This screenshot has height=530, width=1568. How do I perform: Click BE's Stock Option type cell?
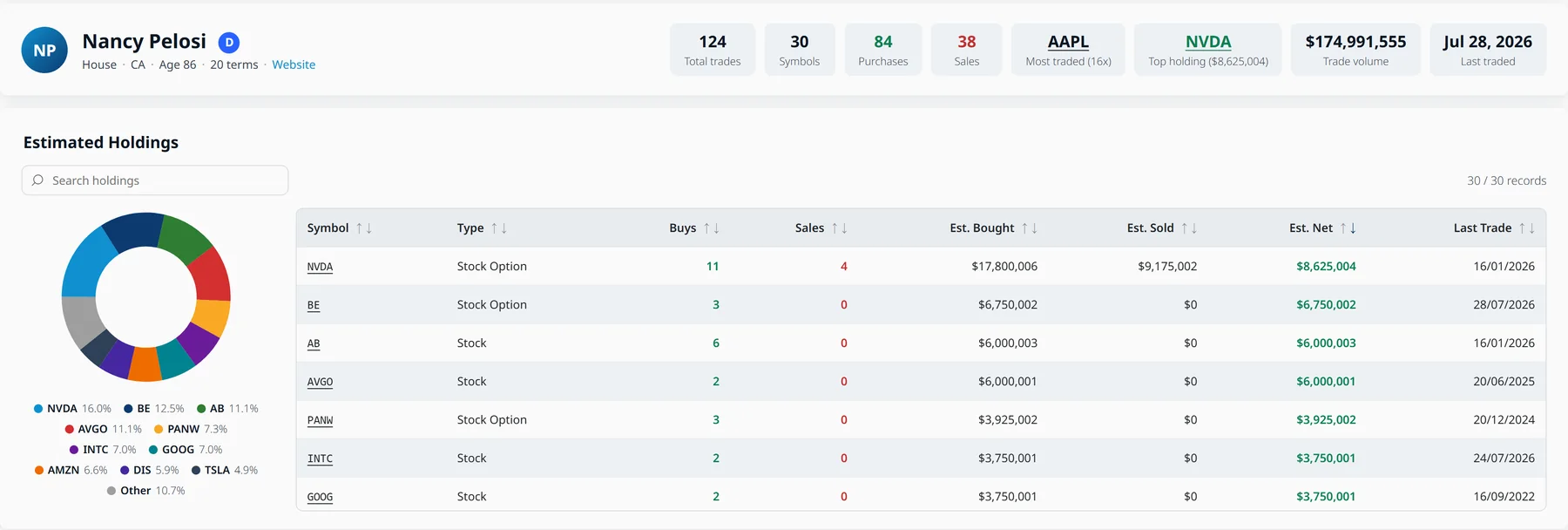tap(491, 305)
